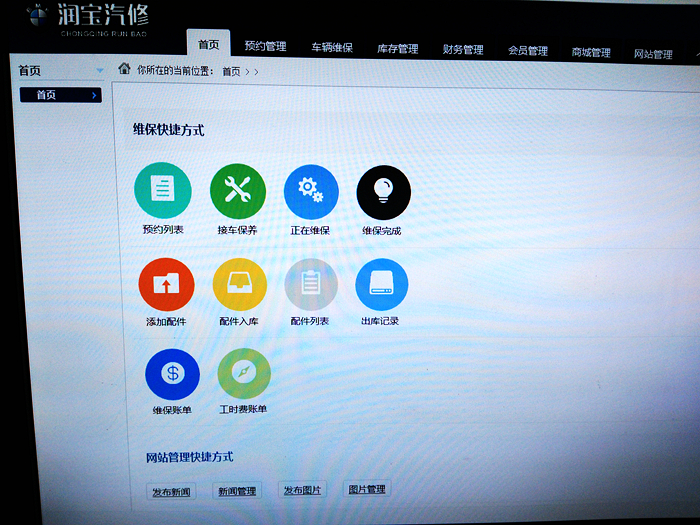
Task: Click the 发布新闻 button
Action: (x=171, y=492)
